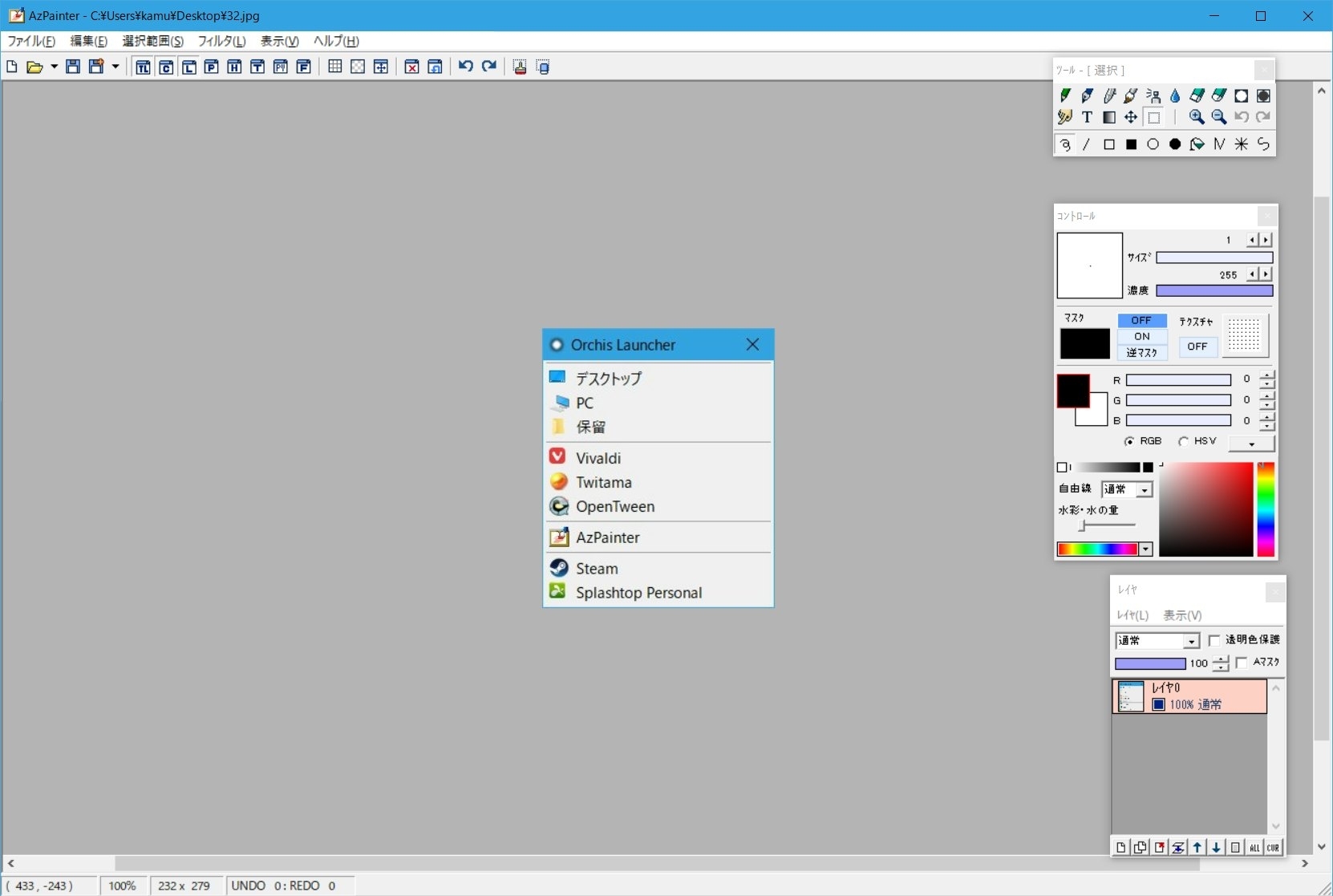
Task: Pick a color in the red saturation square
Action: (x=1205, y=509)
